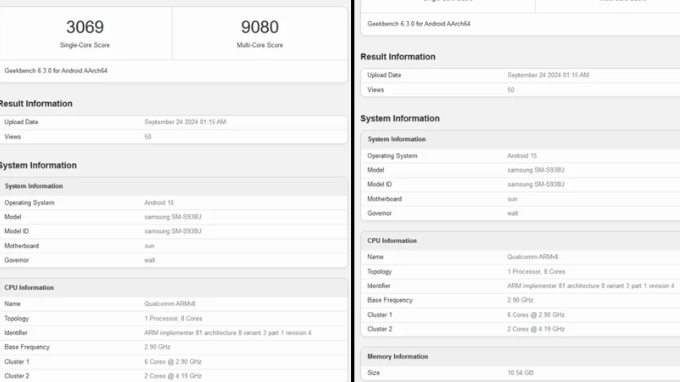The width and height of the screenshot is (680, 382).
Task: Click the 3069 single-core score number
Action: coord(85,27)
